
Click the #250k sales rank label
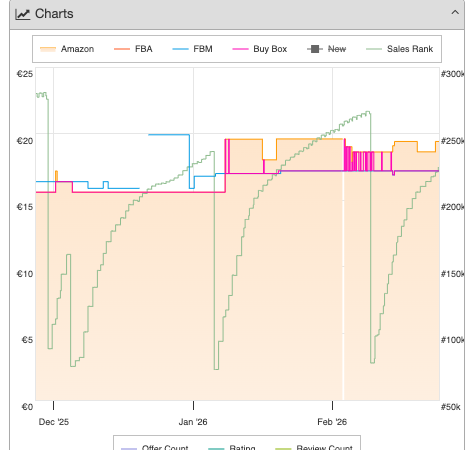point(452,141)
